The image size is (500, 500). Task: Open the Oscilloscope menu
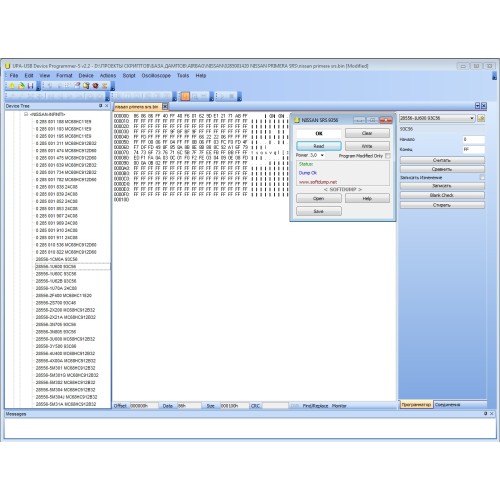click(156, 76)
